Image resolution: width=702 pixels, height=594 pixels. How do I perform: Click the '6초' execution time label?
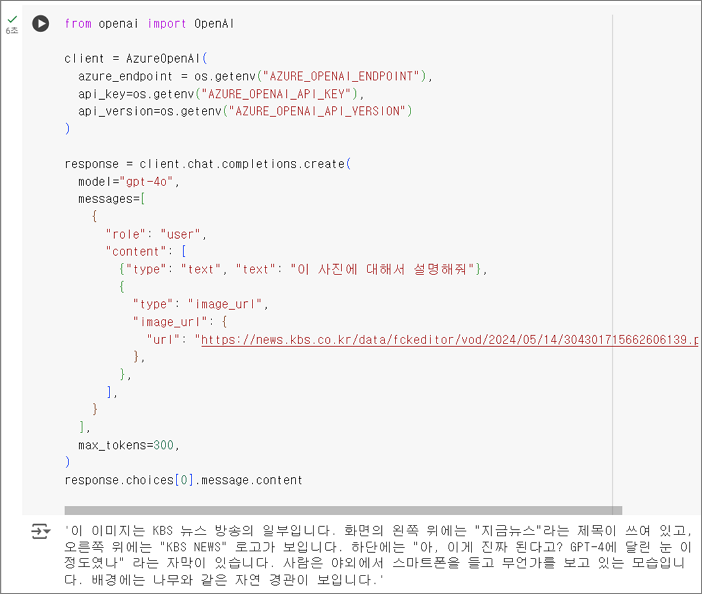(x=12, y=30)
